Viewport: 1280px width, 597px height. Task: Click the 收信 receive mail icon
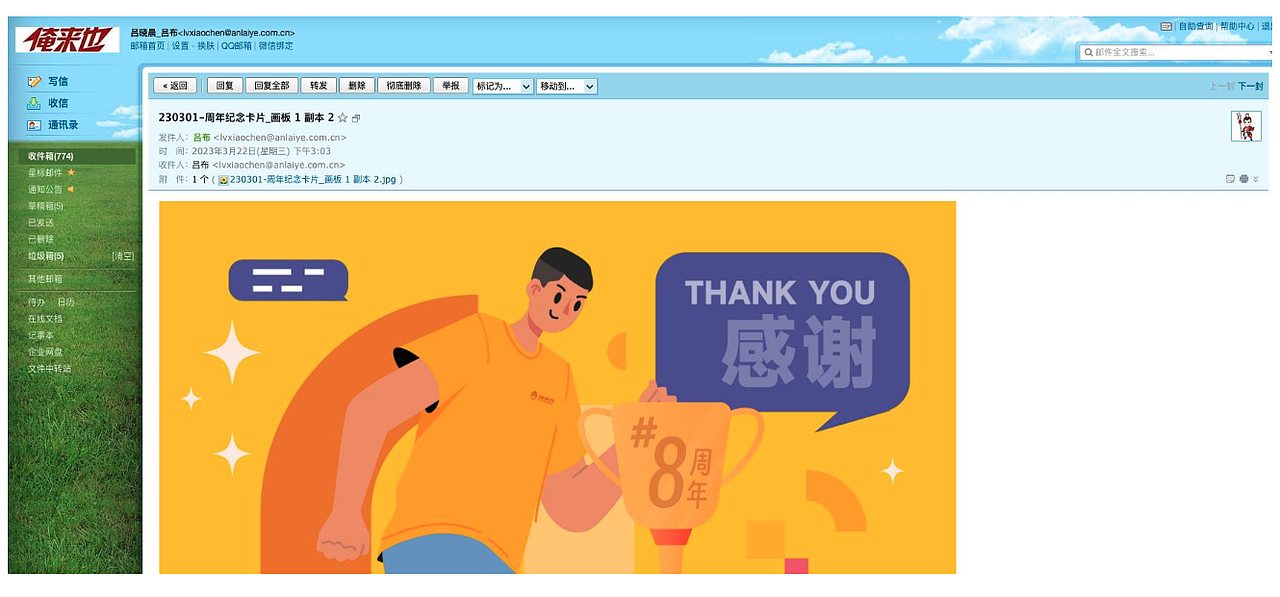click(34, 103)
